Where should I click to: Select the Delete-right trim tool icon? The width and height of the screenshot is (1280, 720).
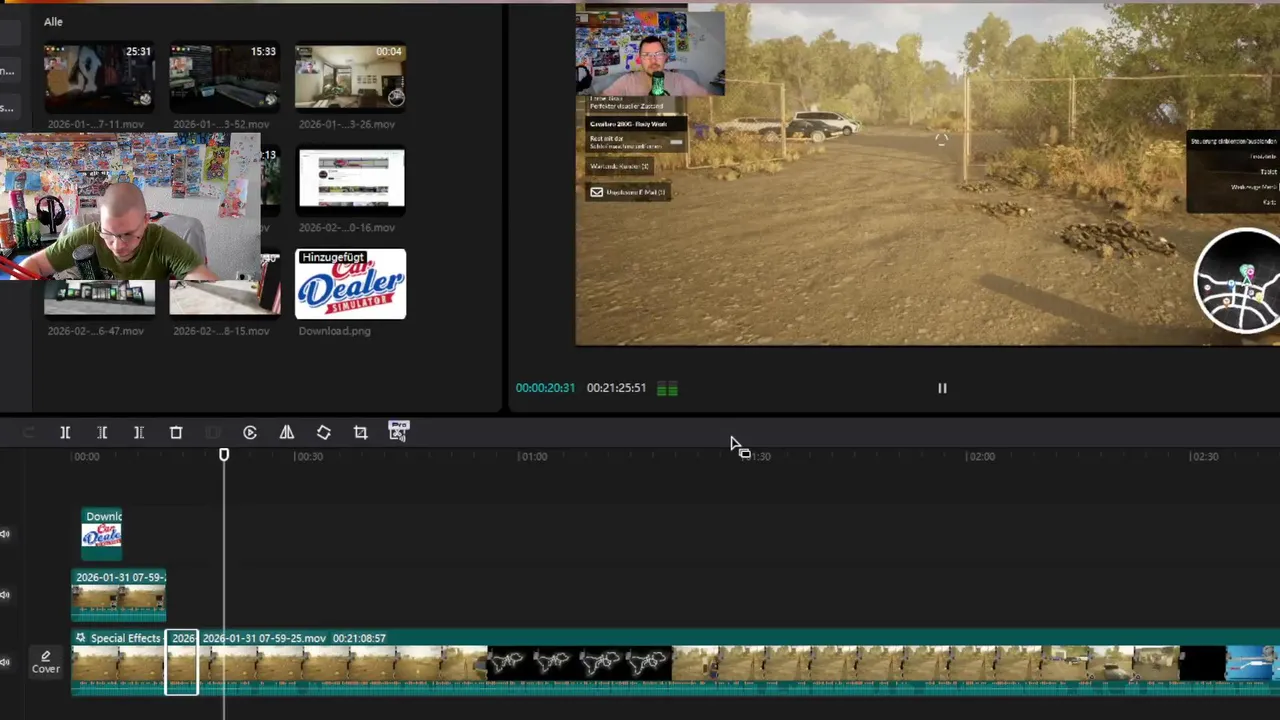[139, 432]
